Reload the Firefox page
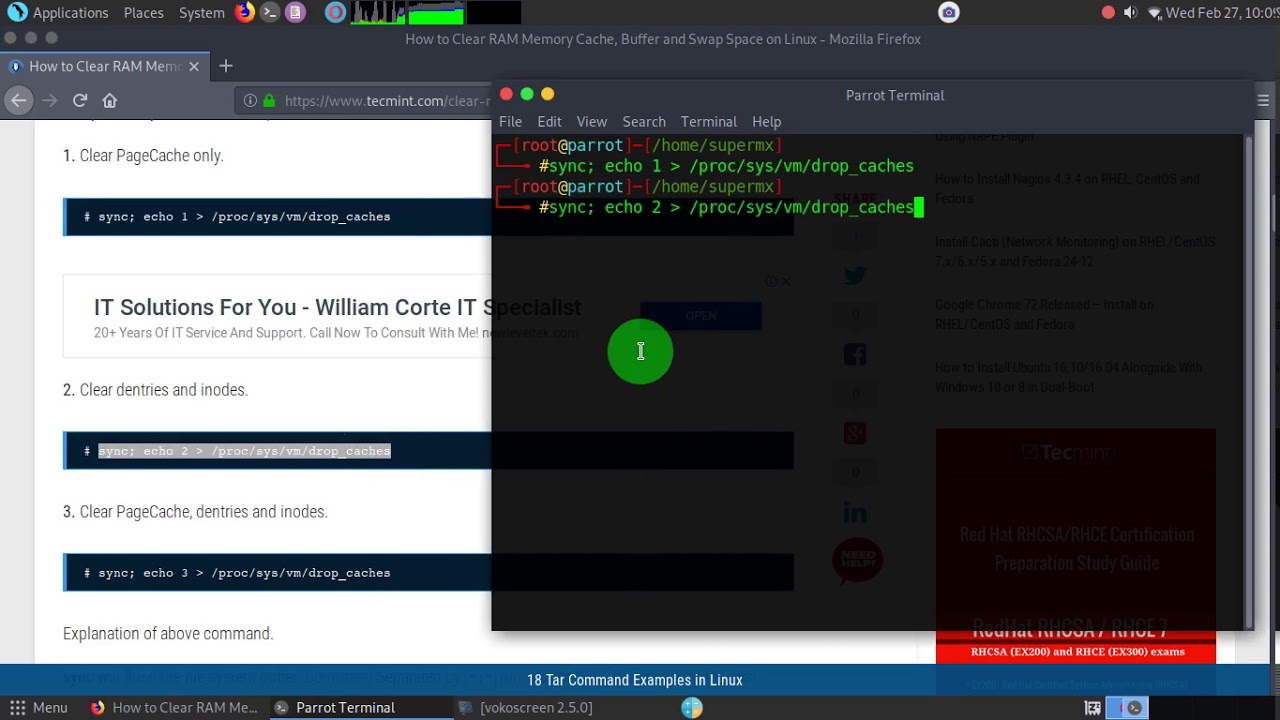 pos(80,100)
